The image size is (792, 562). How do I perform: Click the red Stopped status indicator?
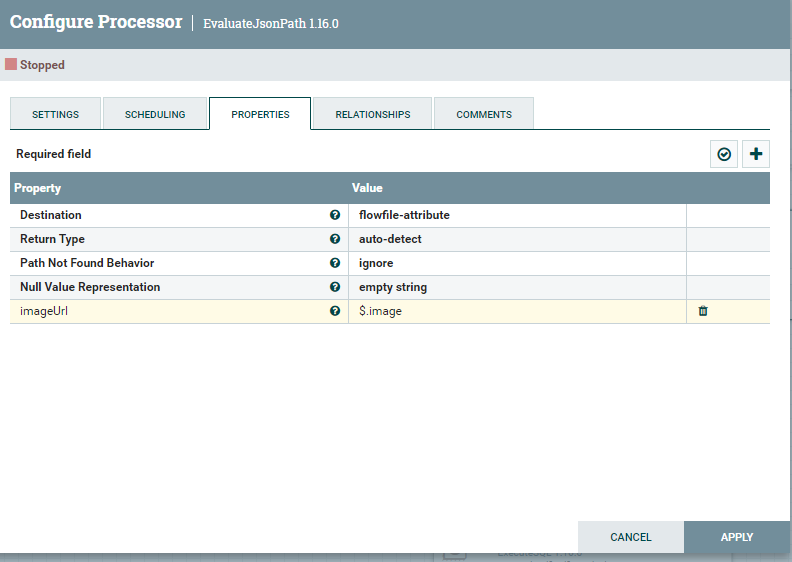tap(11, 64)
